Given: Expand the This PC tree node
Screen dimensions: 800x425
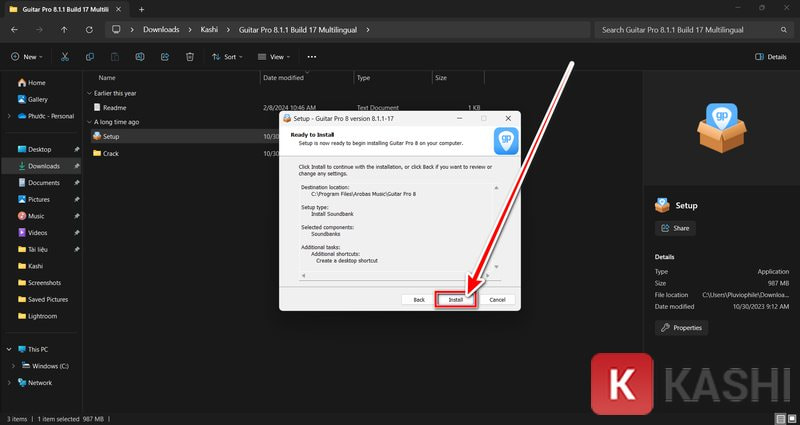Looking at the screenshot, I should pyautogui.click(x=9, y=349).
